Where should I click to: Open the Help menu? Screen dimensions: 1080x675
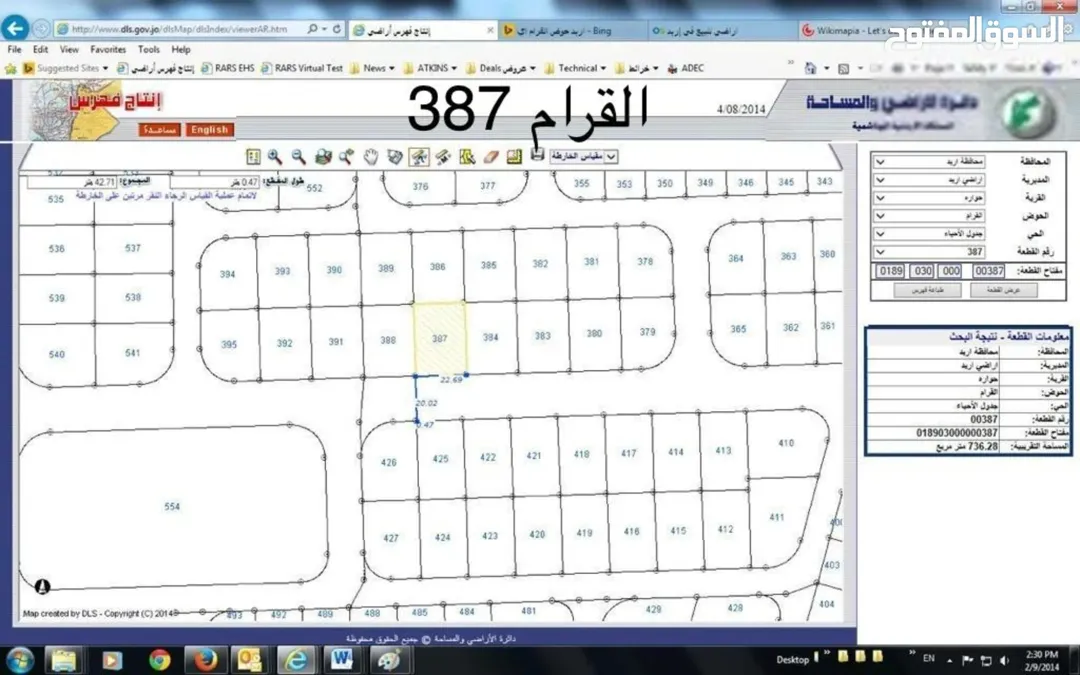click(181, 50)
